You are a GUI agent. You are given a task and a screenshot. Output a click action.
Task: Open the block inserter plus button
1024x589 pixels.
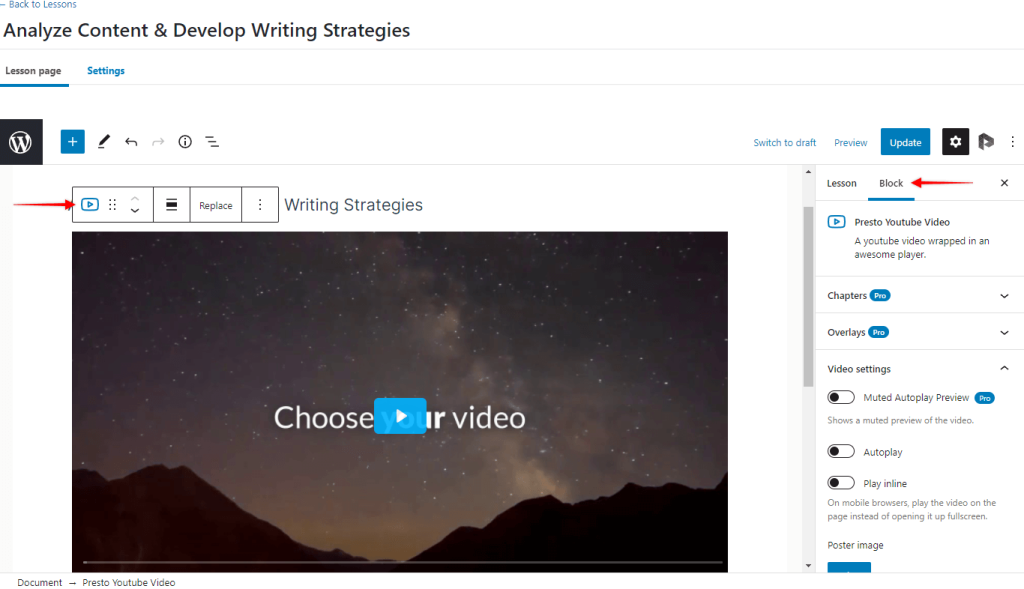(x=72, y=142)
